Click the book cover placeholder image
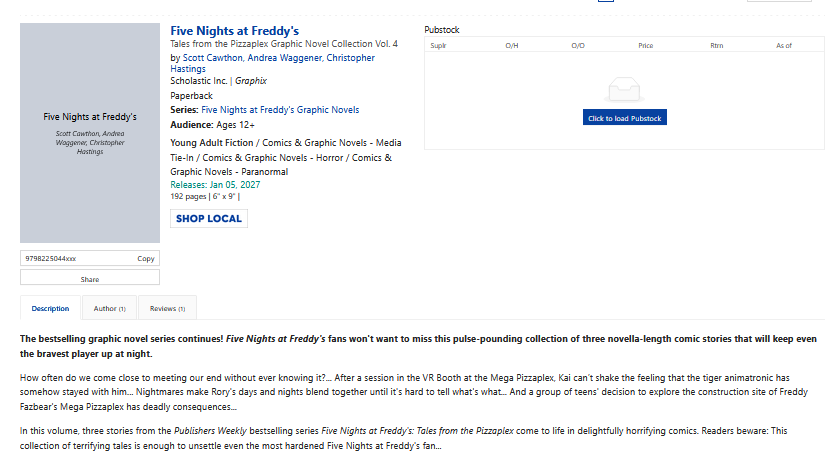This screenshot has height=463, width=825. (x=90, y=132)
